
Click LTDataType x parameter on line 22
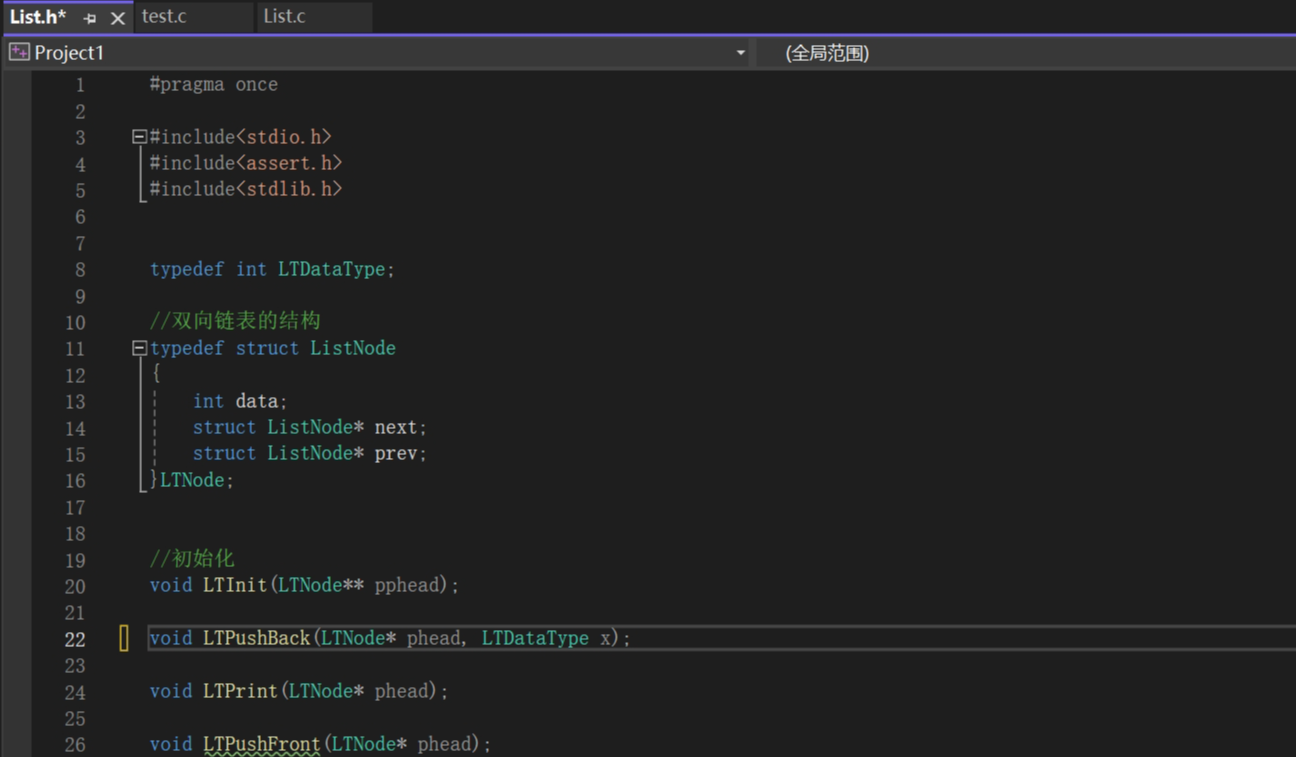[x=546, y=638]
